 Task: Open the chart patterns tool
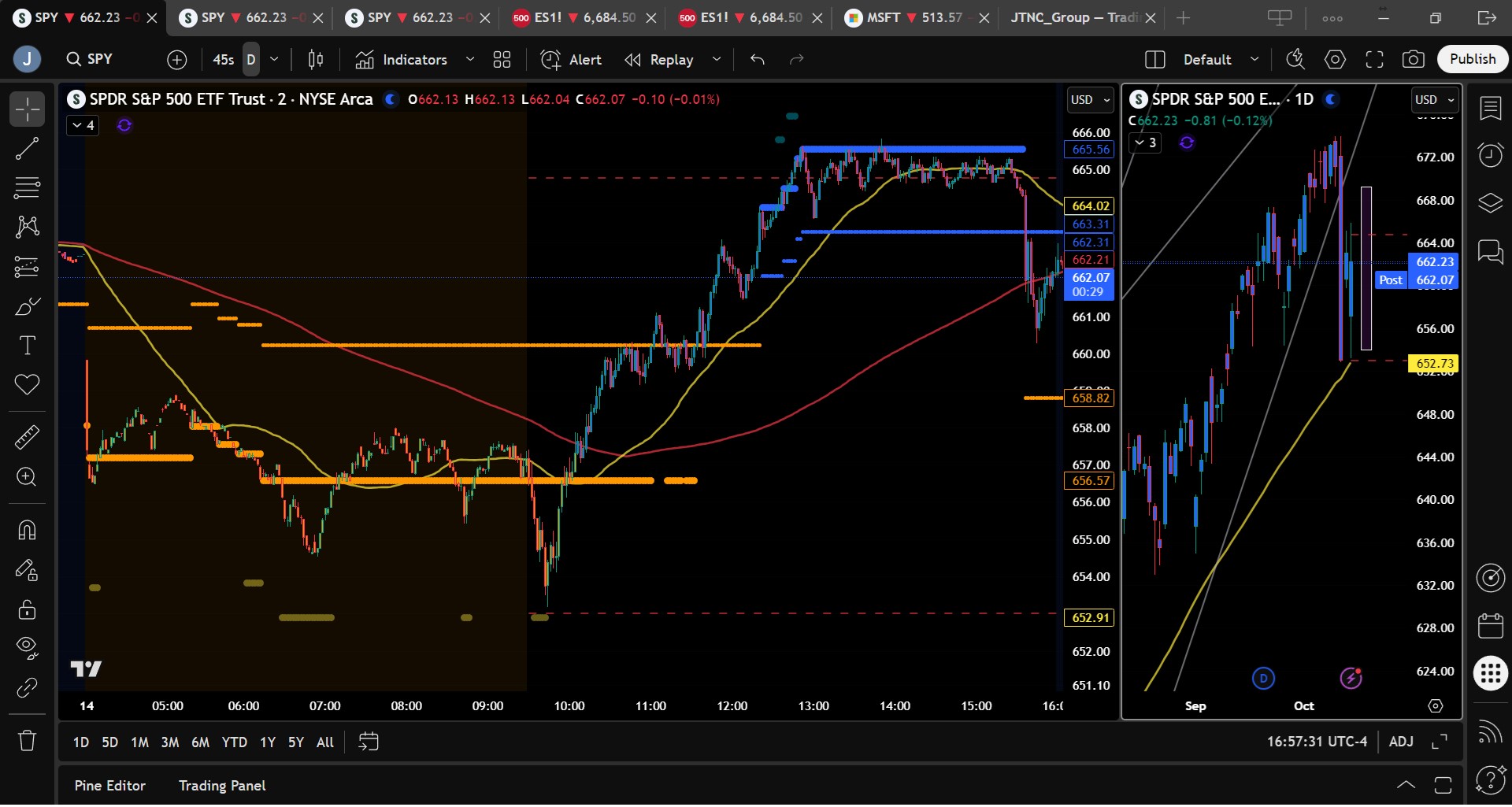(27, 228)
